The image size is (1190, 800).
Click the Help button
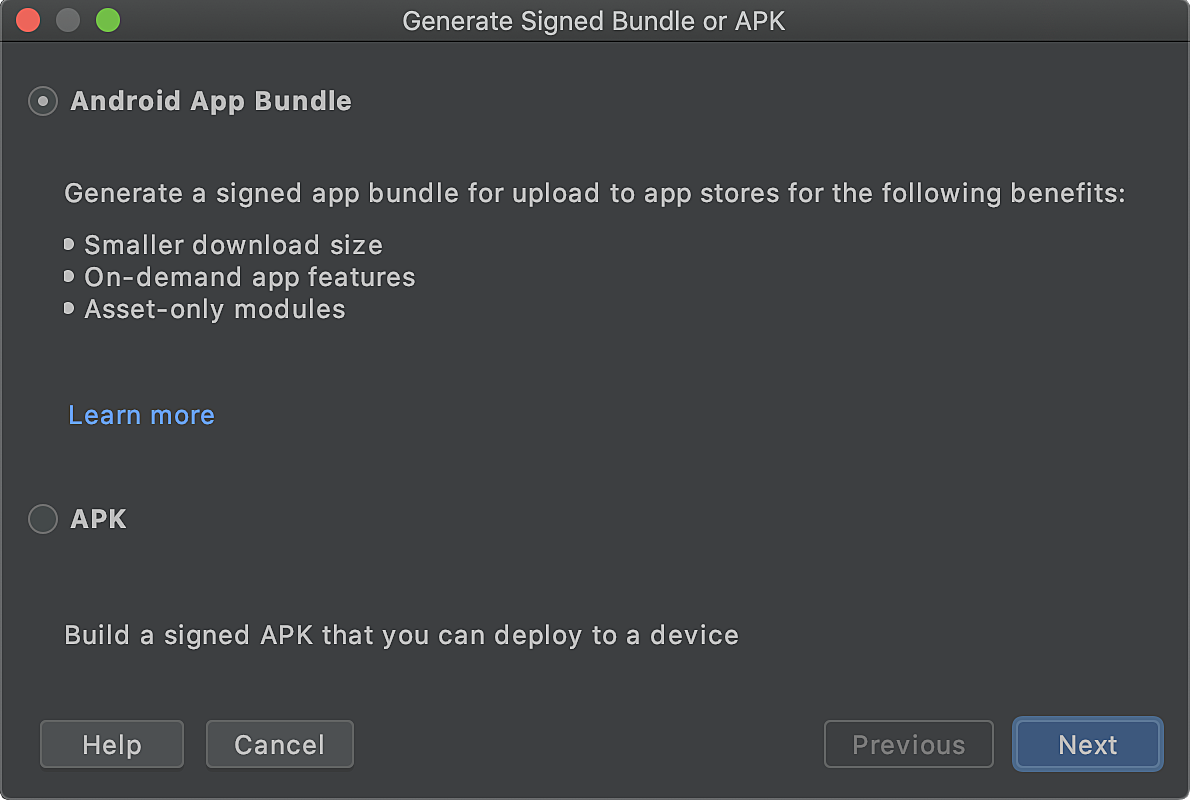(x=112, y=745)
